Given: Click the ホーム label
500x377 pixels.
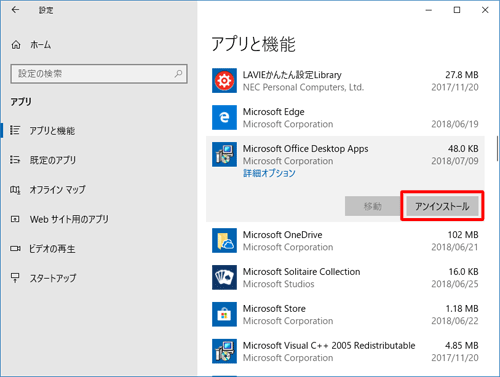Looking at the screenshot, I should (x=40, y=45).
